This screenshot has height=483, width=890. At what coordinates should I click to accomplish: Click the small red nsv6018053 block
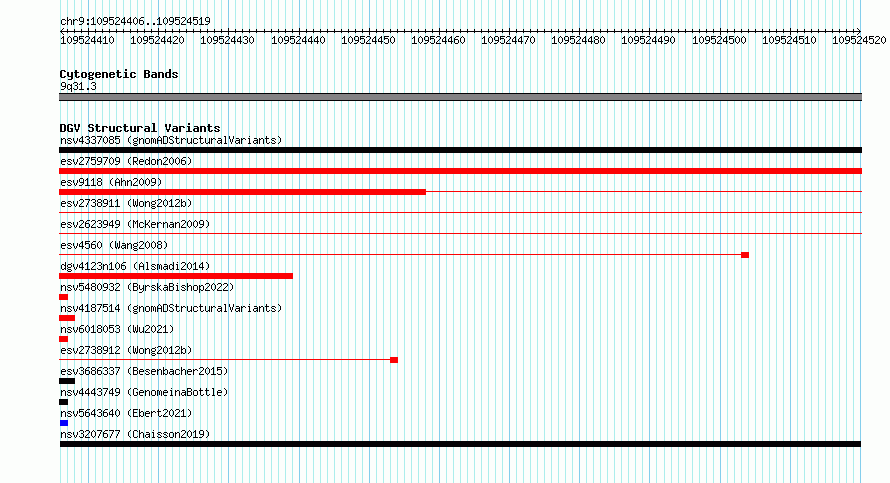[64, 339]
